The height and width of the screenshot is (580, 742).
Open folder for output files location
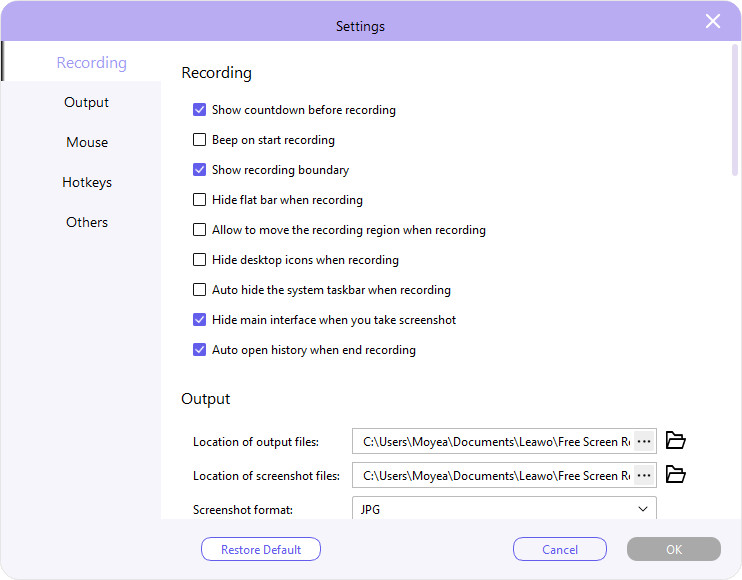676,440
